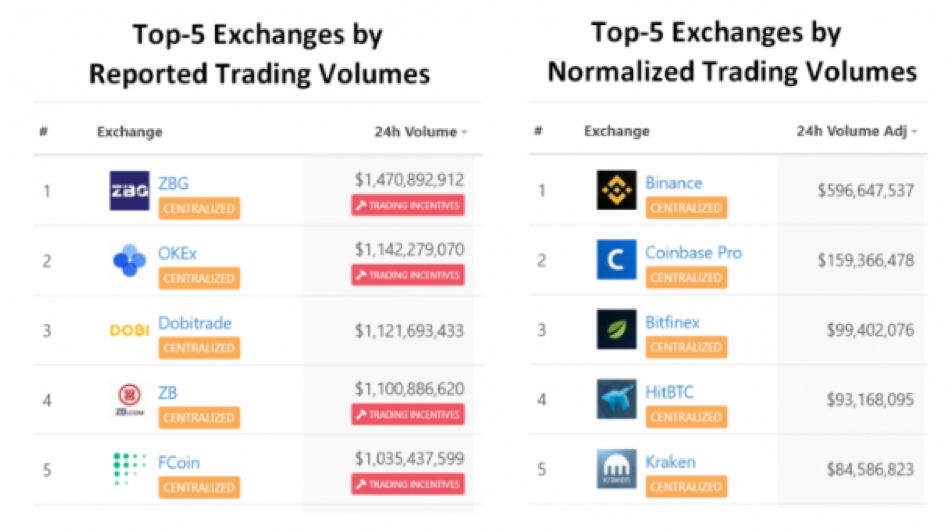Click the Centralized tag under Dobitrade
The image size is (945, 531).
(x=199, y=348)
